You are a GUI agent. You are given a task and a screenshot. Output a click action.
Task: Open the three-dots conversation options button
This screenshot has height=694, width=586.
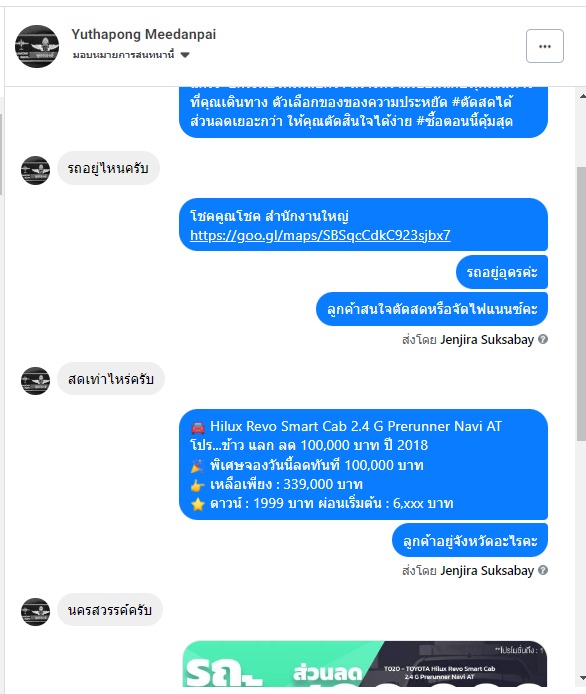tap(544, 46)
